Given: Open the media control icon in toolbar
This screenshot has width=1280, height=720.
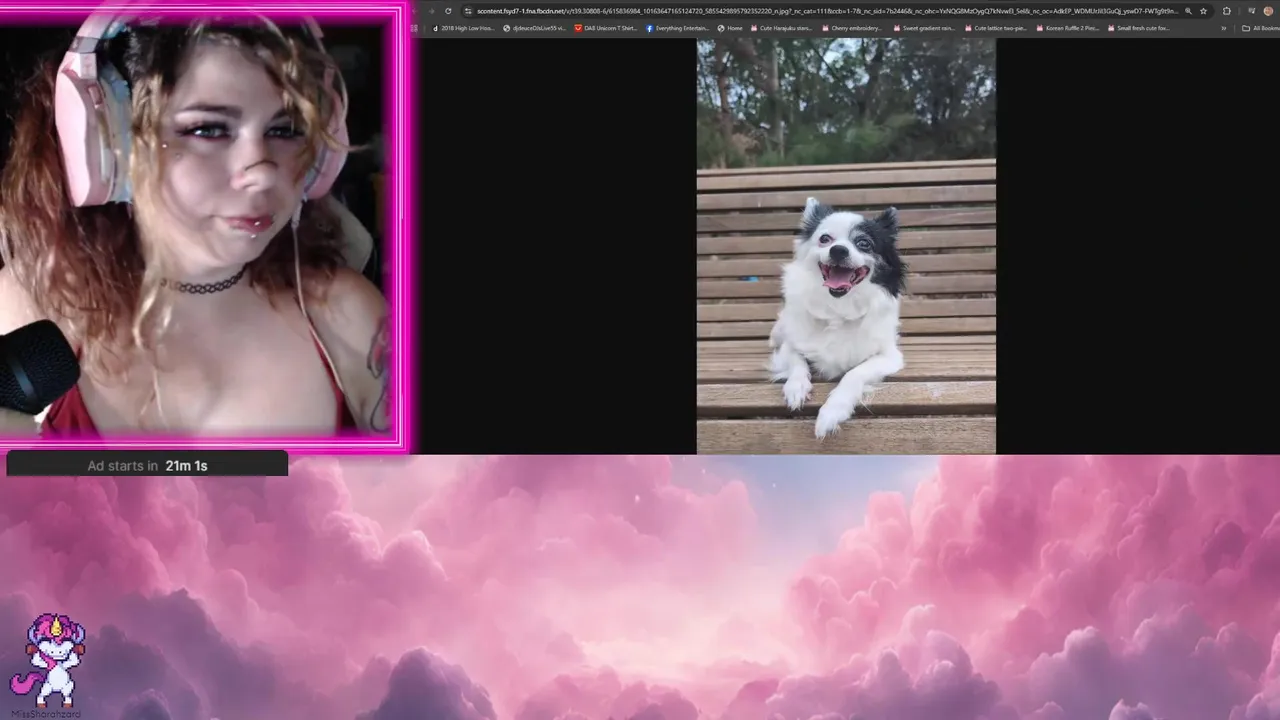Looking at the screenshot, I should pos(1251,11).
